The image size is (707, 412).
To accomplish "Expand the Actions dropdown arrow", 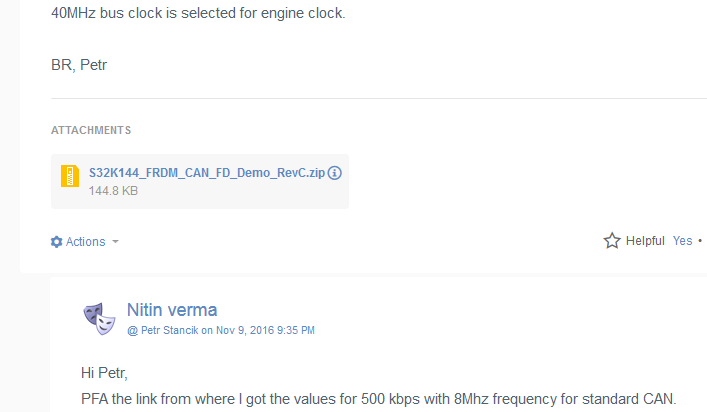I will [x=115, y=242].
